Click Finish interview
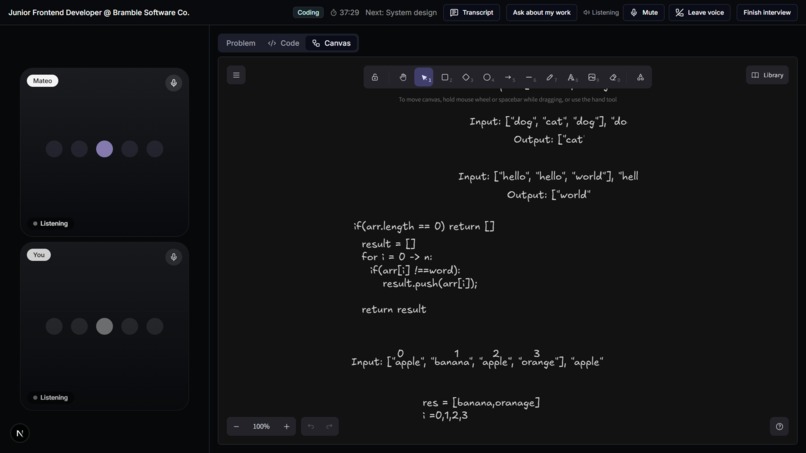Screen dimensions: 806x453 (767, 12)
